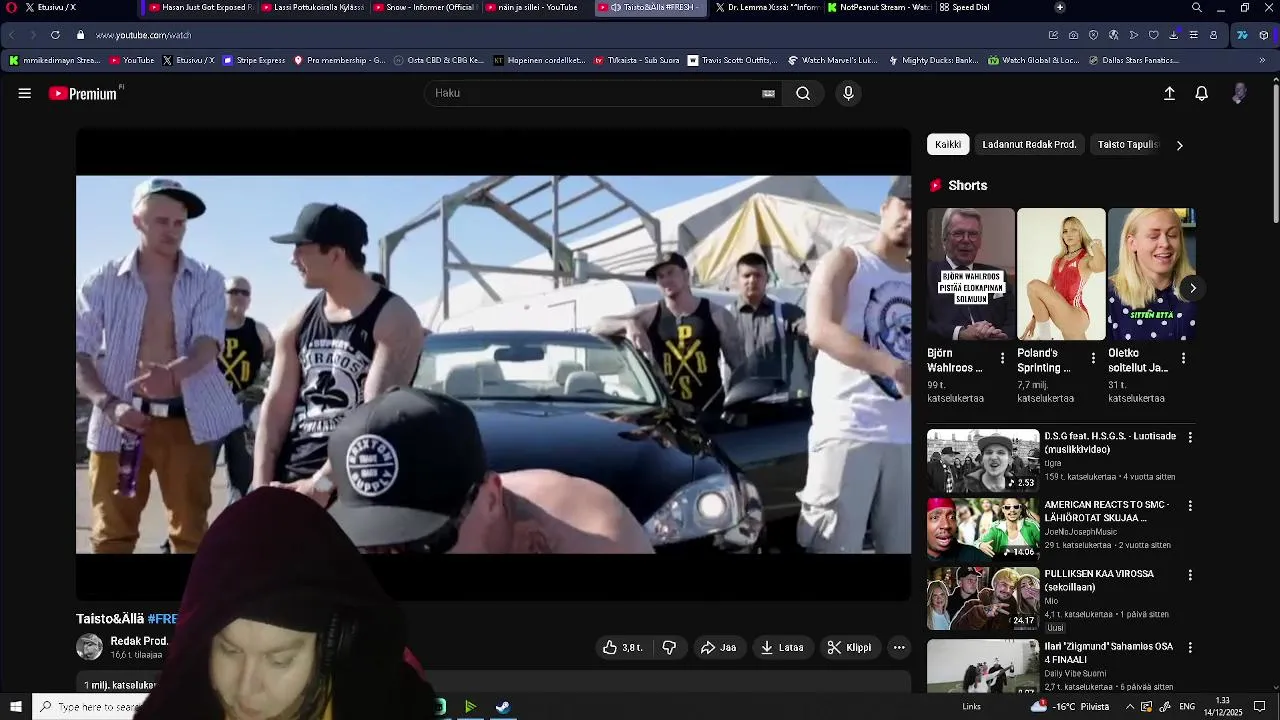Open the Björn Wahlroos Short thumbnail
1280x720 pixels.
(970, 274)
